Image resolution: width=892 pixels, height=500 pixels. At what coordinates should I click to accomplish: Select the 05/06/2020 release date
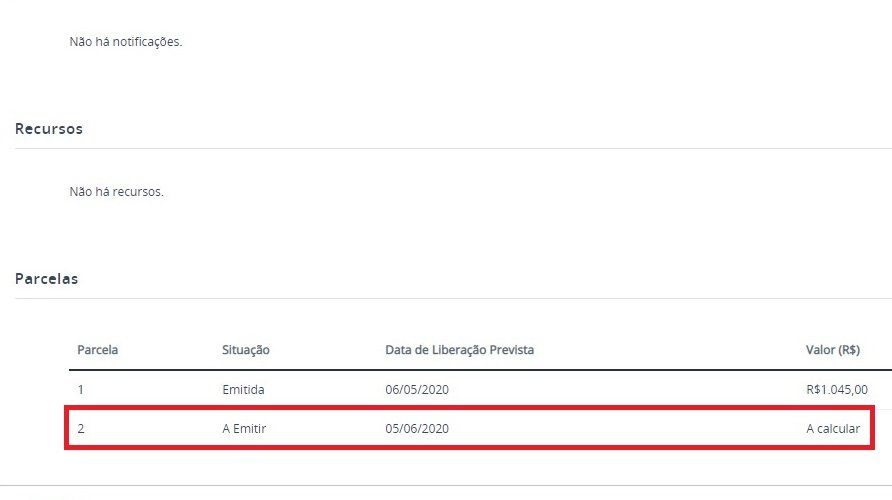pyautogui.click(x=417, y=429)
